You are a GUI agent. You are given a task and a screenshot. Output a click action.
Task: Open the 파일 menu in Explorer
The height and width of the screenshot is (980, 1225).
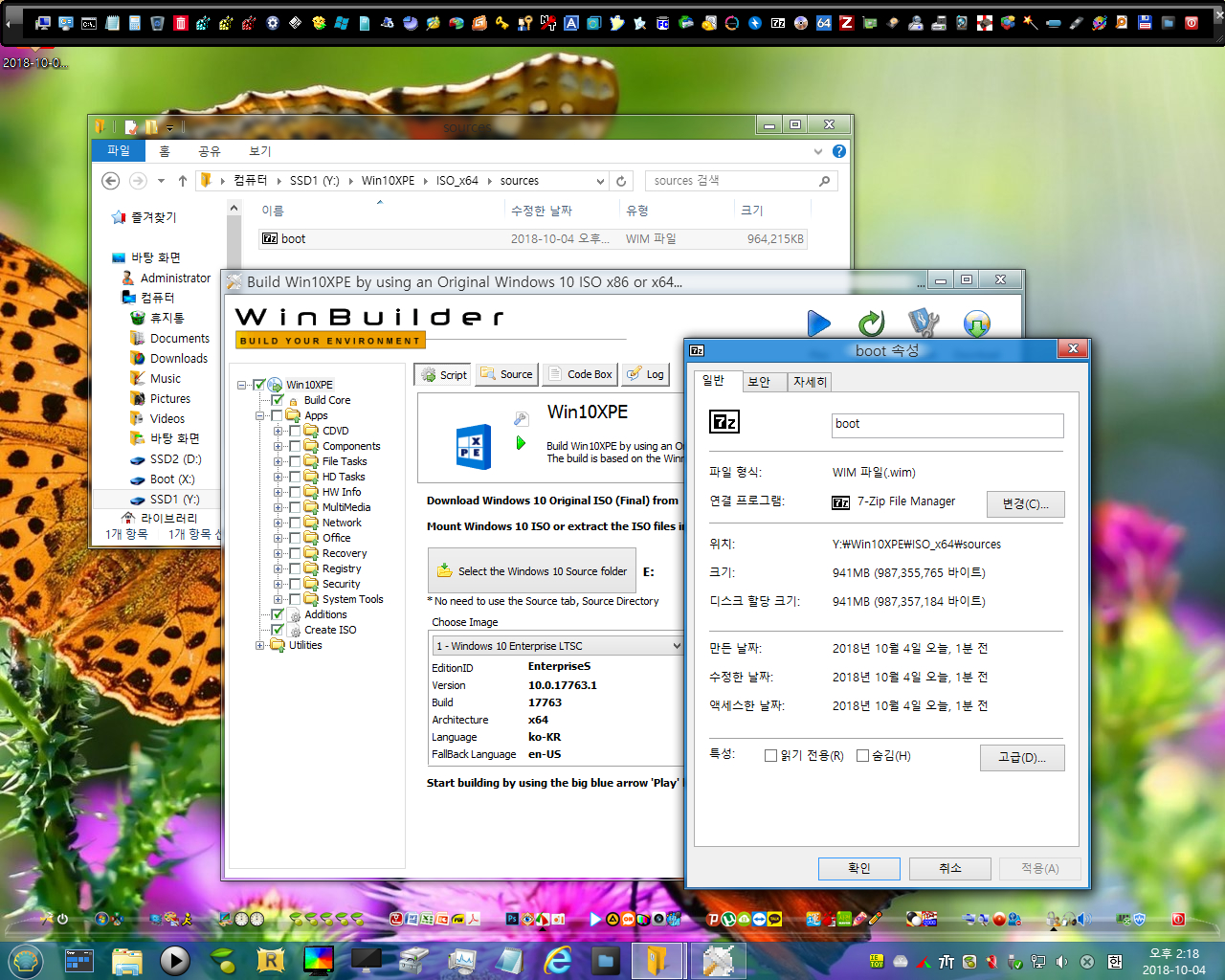[x=119, y=150]
